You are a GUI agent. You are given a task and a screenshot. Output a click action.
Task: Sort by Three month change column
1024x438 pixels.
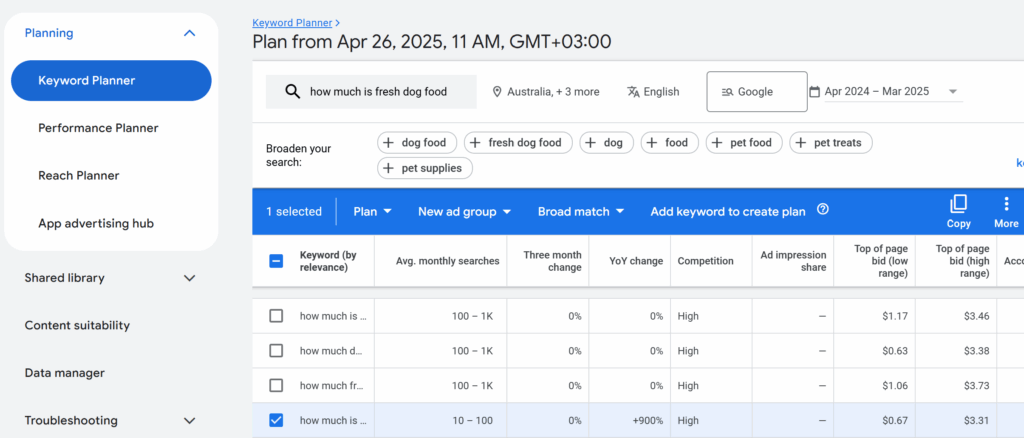click(552, 261)
